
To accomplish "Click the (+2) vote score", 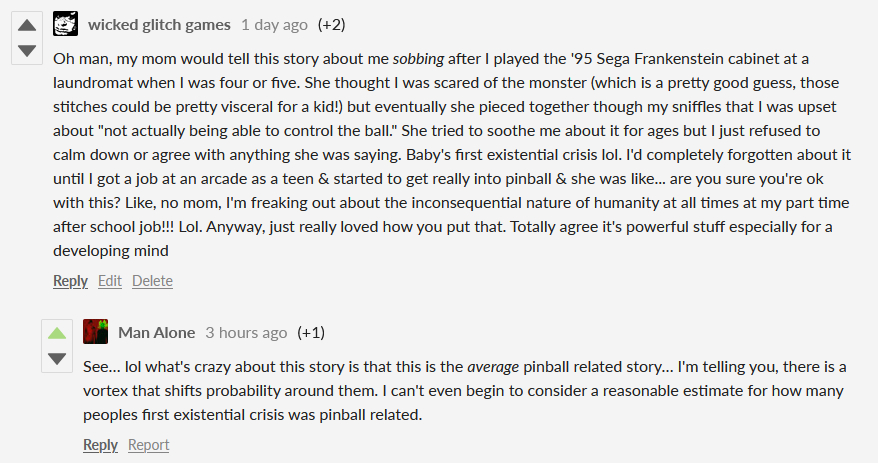I will [x=331, y=24].
